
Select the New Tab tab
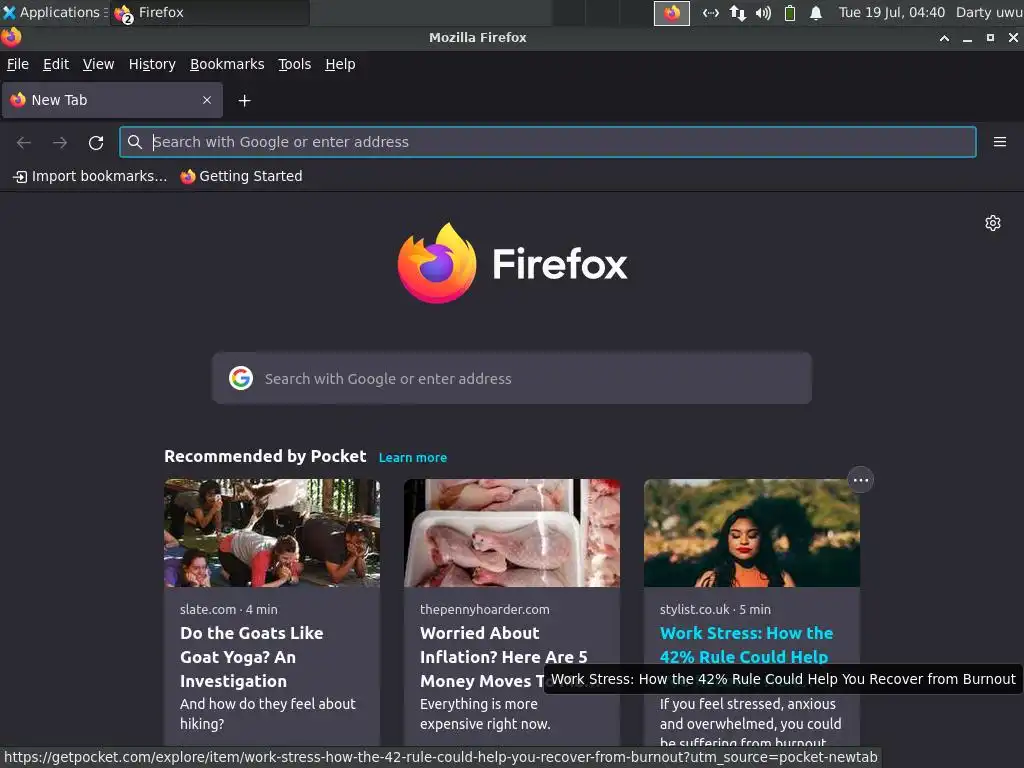point(112,100)
